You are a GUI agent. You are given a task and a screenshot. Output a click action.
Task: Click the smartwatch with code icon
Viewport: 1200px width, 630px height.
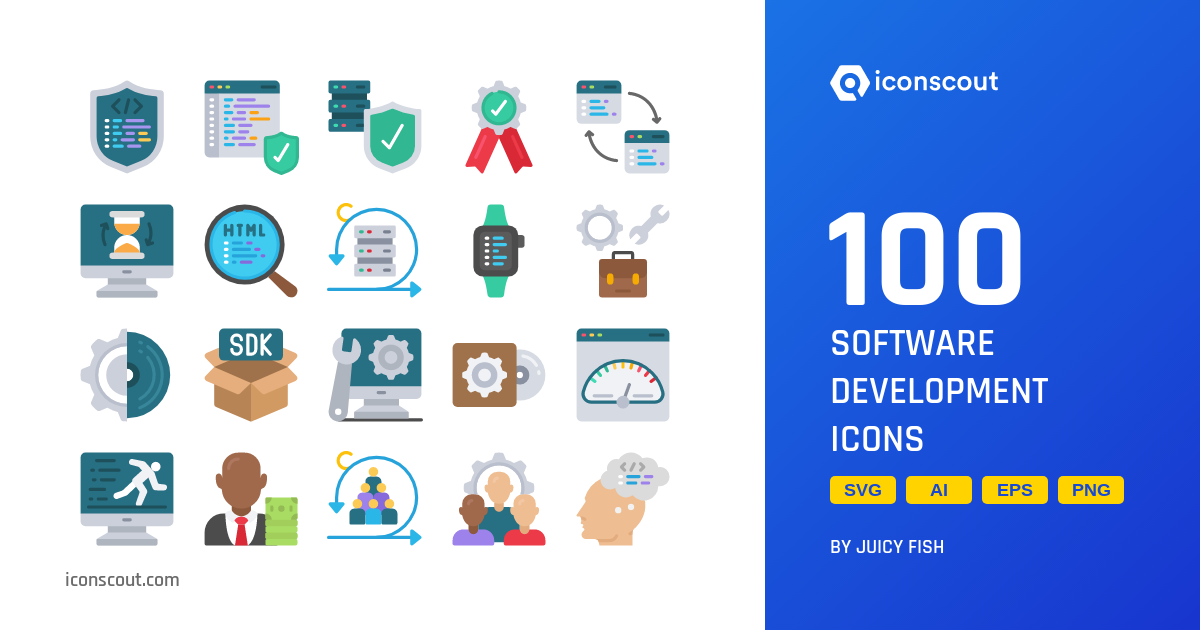(498, 250)
